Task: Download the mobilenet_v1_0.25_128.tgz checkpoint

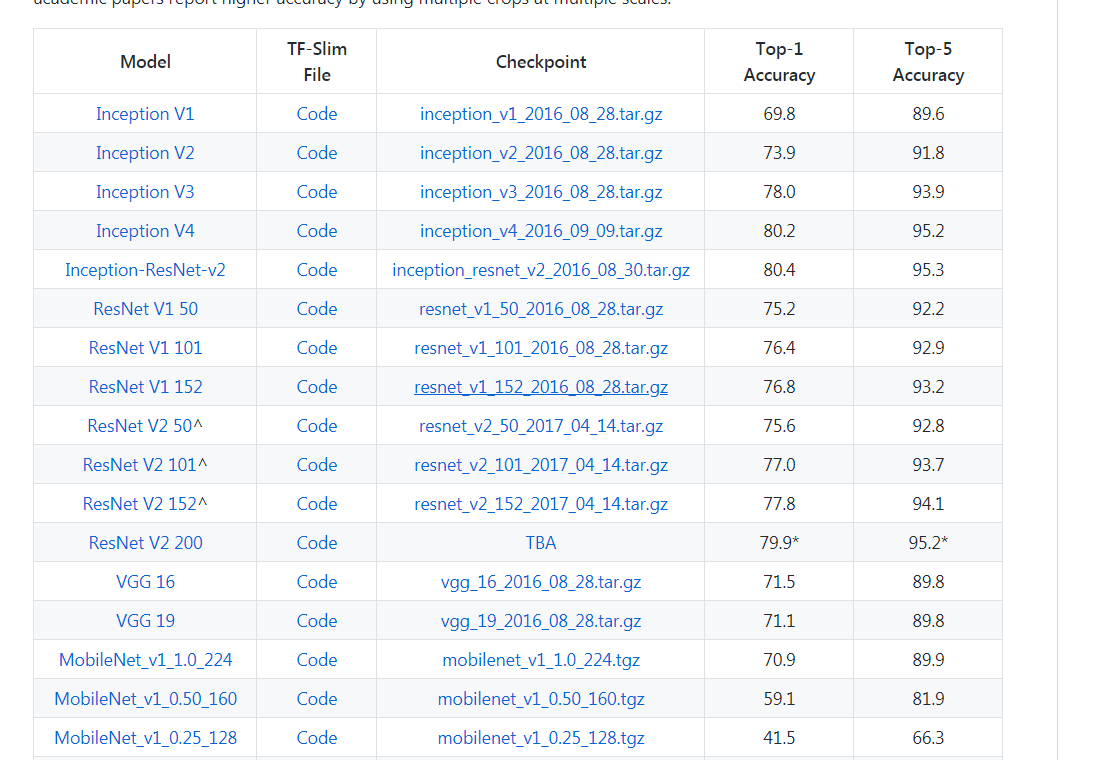Action: pyautogui.click(x=541, y=737)
